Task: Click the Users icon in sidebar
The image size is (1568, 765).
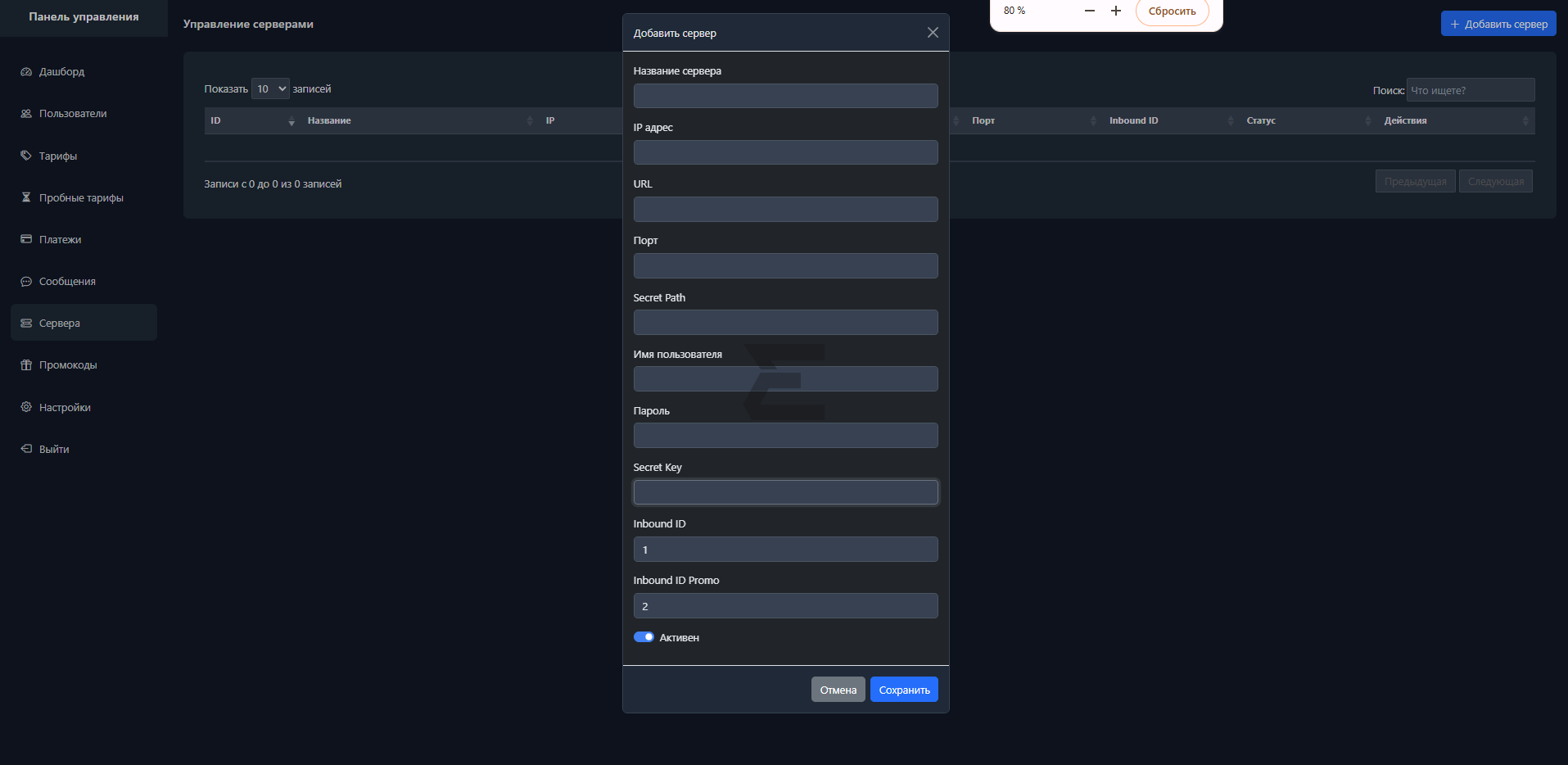Action: tap(26, 114)
